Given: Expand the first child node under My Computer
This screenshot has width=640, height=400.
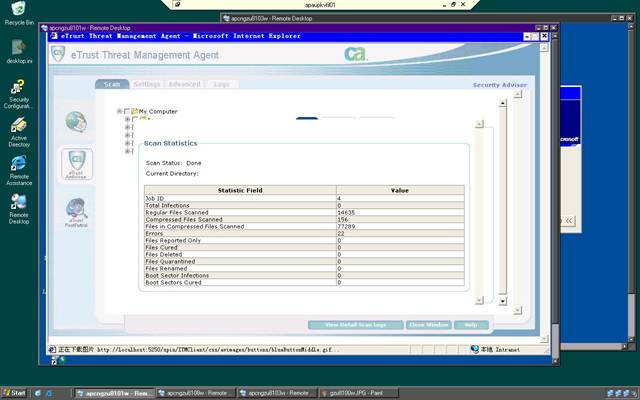Looking at the screenshot, I should coord(128,120).
